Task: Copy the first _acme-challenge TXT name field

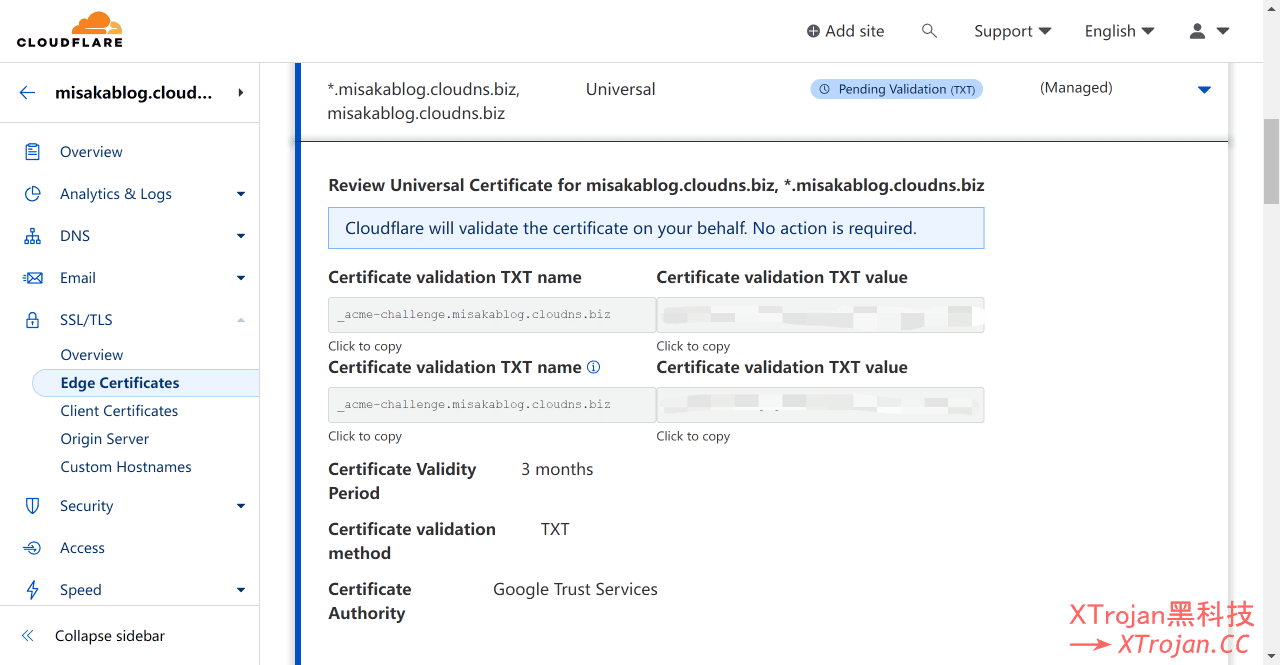Action: 491,315
